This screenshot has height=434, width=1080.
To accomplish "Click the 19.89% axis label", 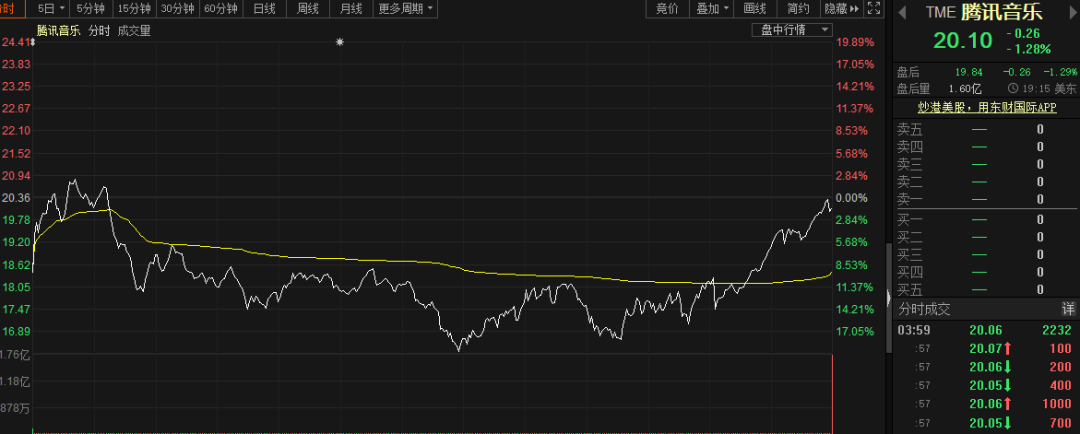I will [855, 42].
